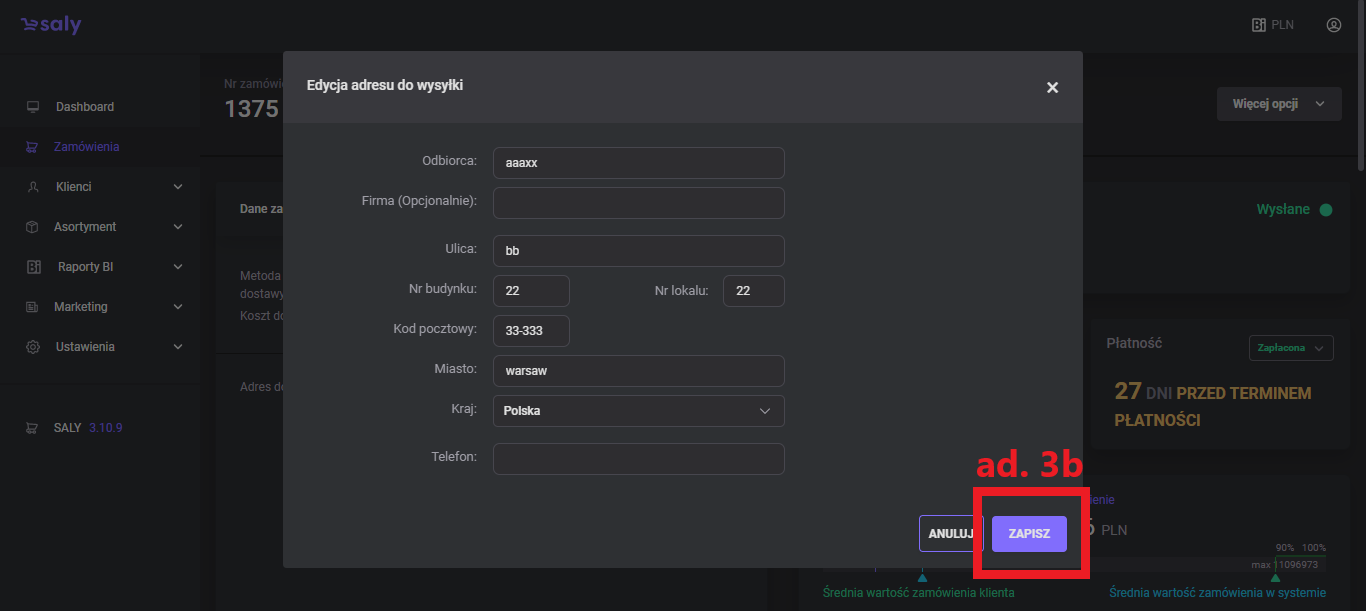The height and width of the screenshot is (611, 1366).
Task: Click the Kod pocztowy field
Action: 531,331
